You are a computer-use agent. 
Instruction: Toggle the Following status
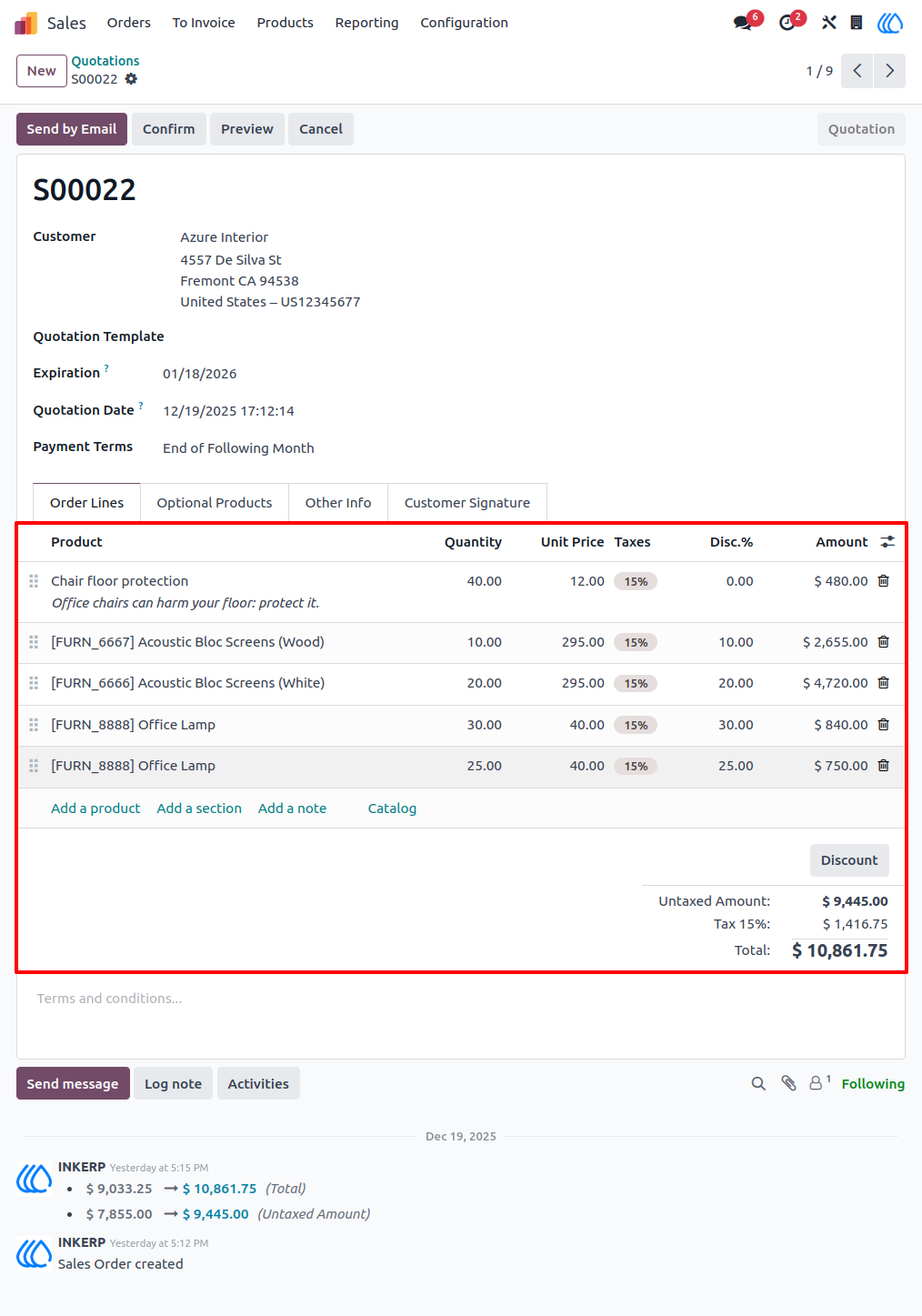tap(873, 1083)
